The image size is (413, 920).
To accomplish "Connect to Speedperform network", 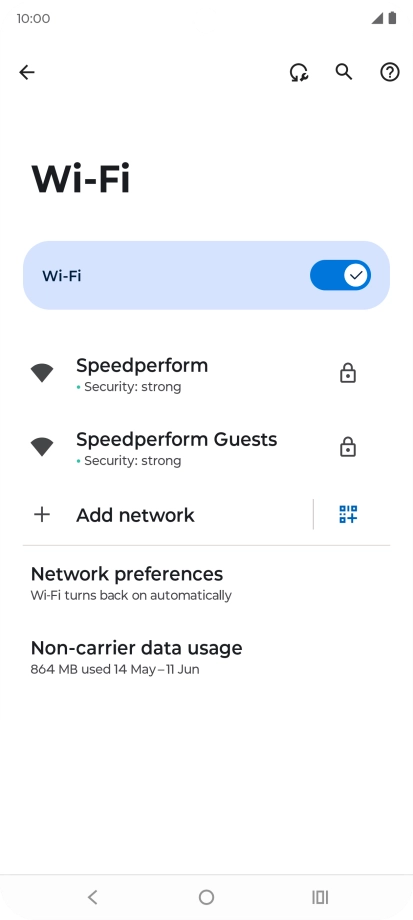I will (x=206, y=374).
